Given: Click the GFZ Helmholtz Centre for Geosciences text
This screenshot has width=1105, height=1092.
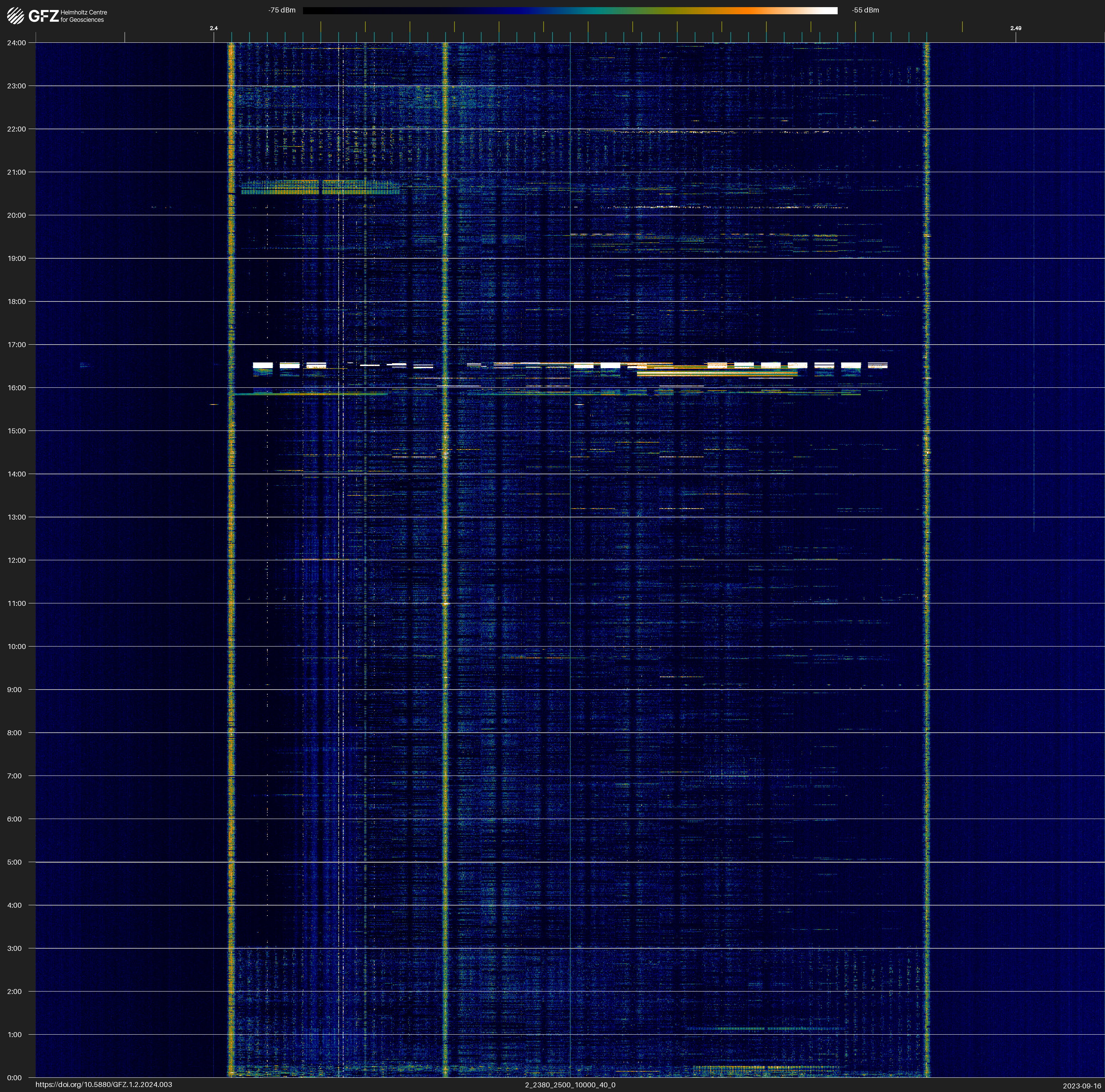Looking at the screenshot, I should coord(83,16).
